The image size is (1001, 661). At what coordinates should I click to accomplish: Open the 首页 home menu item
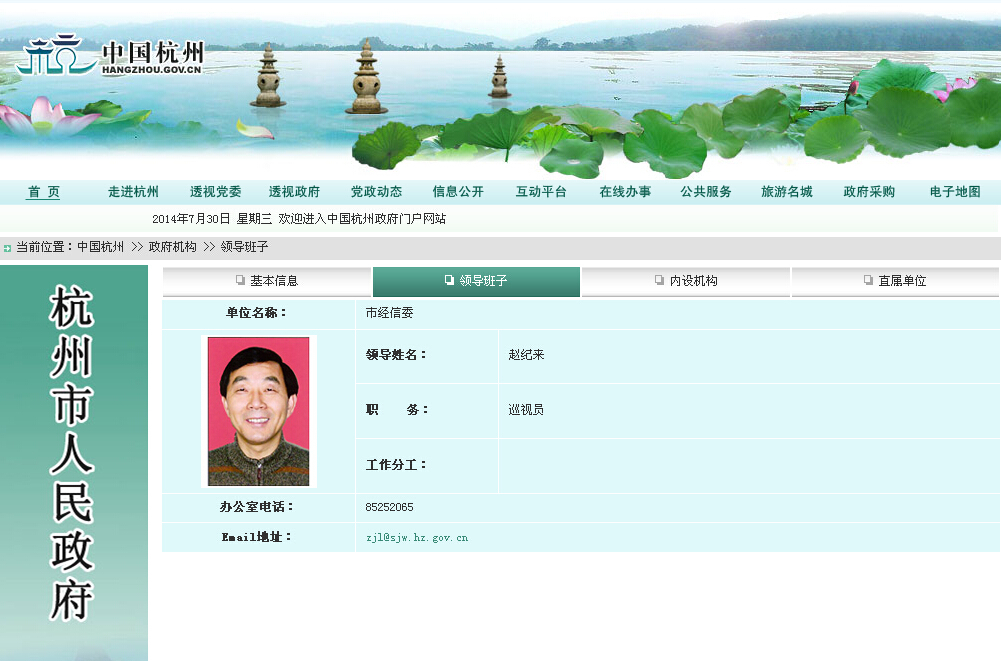click(x=44, y=192)
